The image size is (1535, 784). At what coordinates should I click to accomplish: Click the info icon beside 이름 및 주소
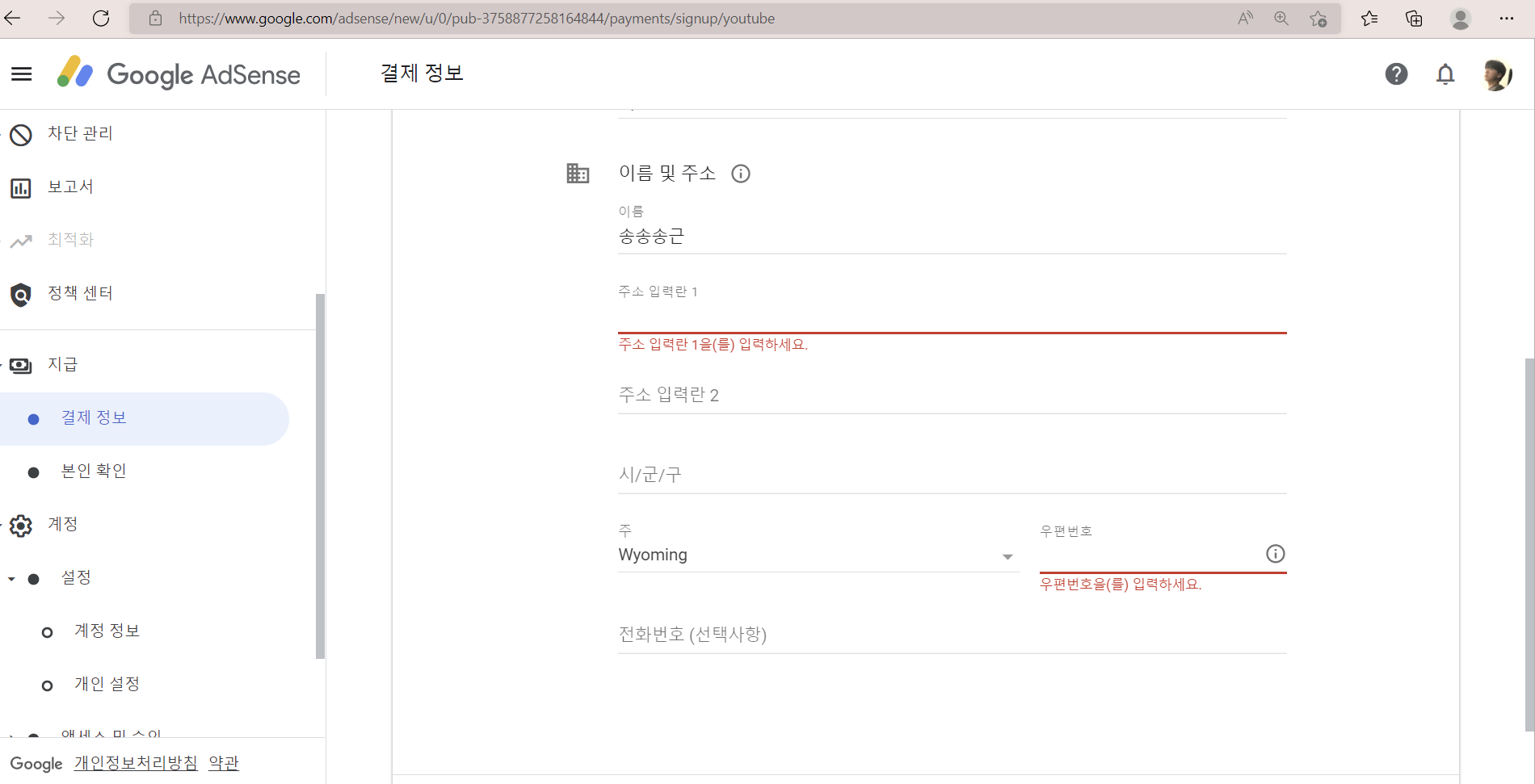pos(741,173)
